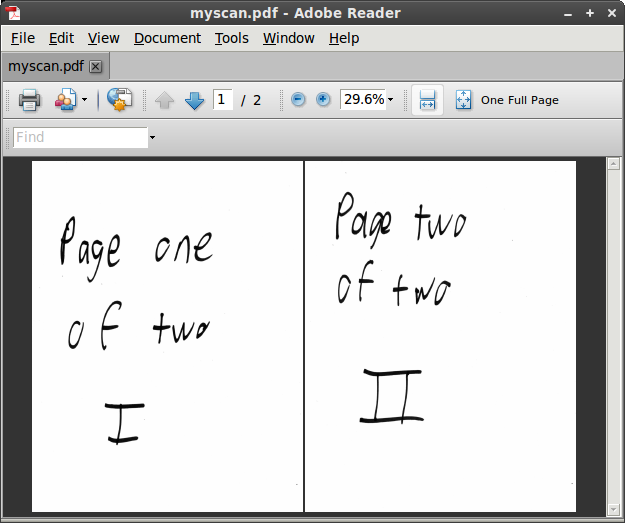This screenshot has width=625, height=523.
Task: Open the Tools menu
Action: click(x=232, y=38)
